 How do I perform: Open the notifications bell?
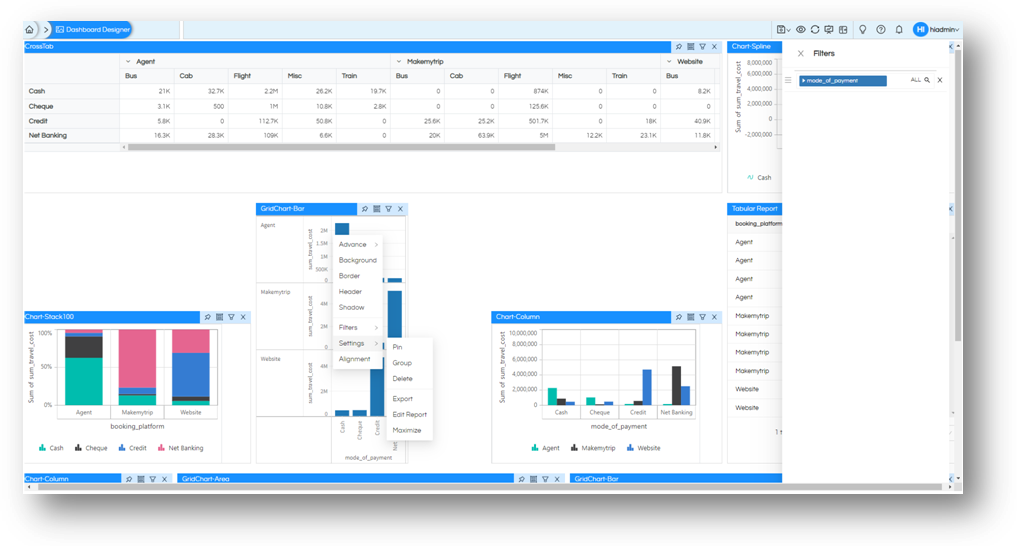coord(899,29)
